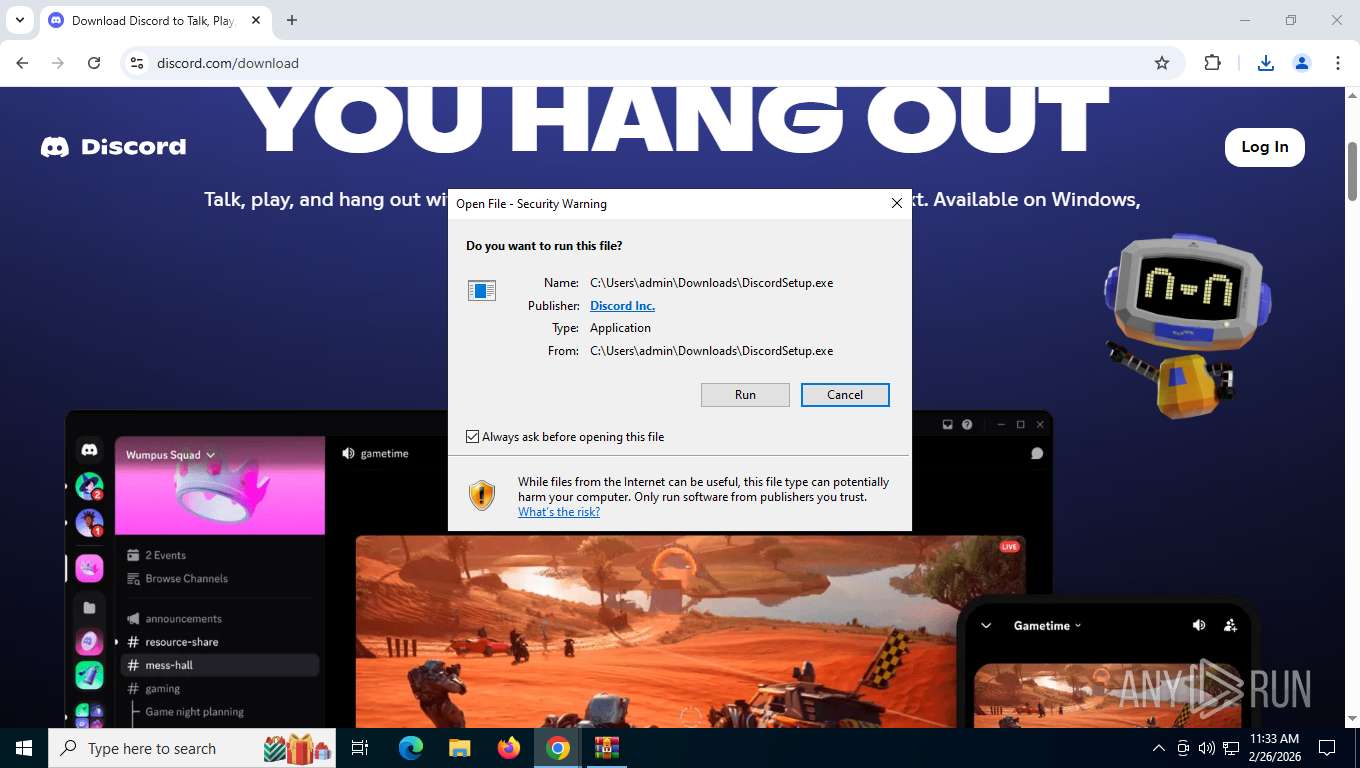
Task: Open the Game night planning thread
Action: [195, 712]
